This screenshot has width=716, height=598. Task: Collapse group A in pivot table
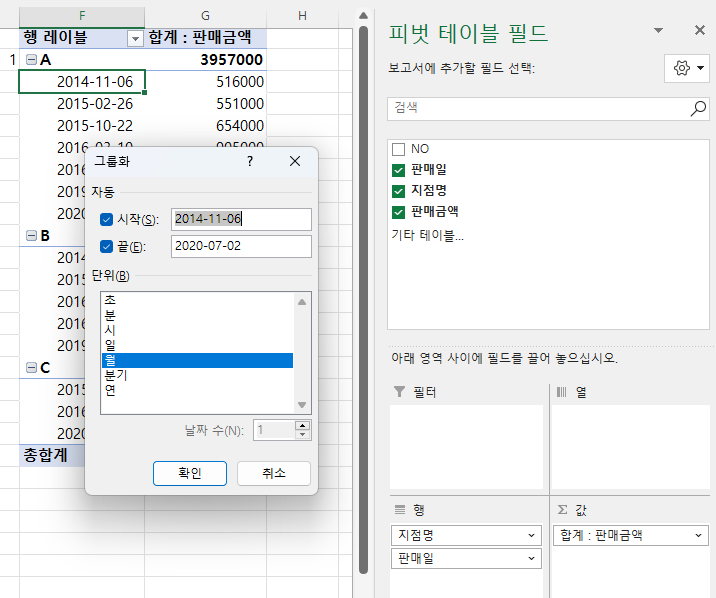click(31, 59)
